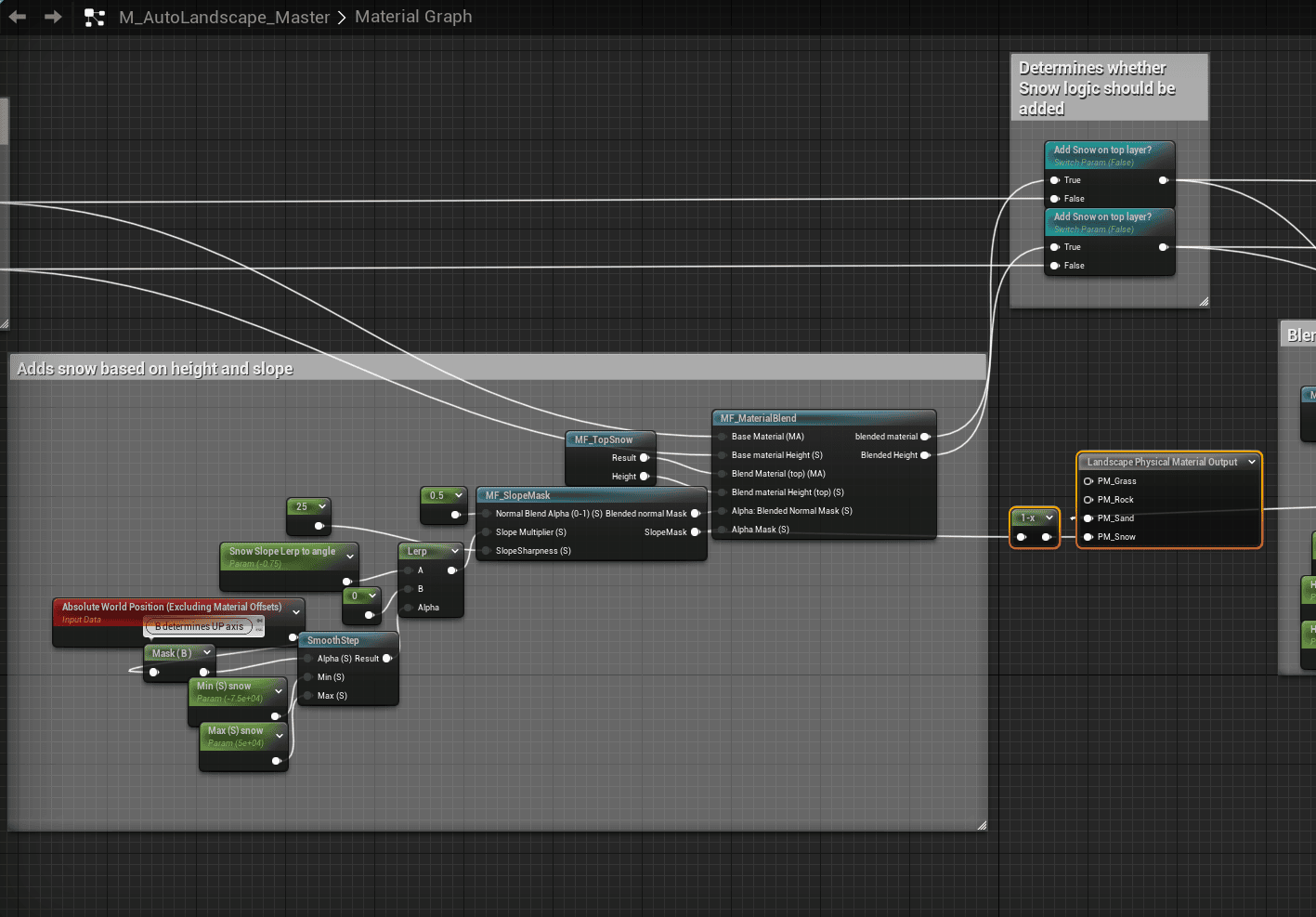Click the SlopeMask output pin
The height and width of the screenshot is (917, 1316).
[x=696, y=532]
